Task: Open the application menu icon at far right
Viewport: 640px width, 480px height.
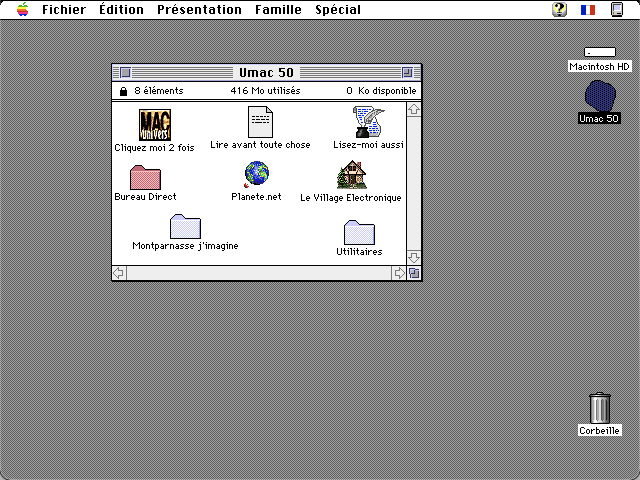Action: pos(617,9)
